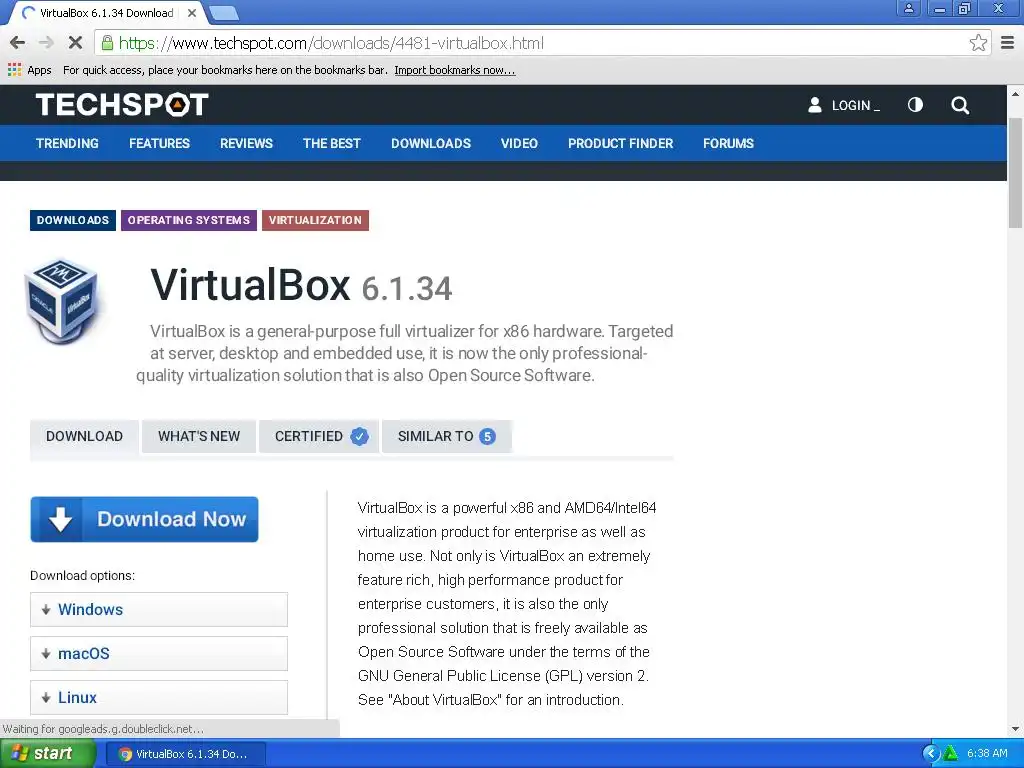The height and width of the screenshot is (768, 1024).
Task: Click the DOWNLOADS category tag
Action: (72, 220)
